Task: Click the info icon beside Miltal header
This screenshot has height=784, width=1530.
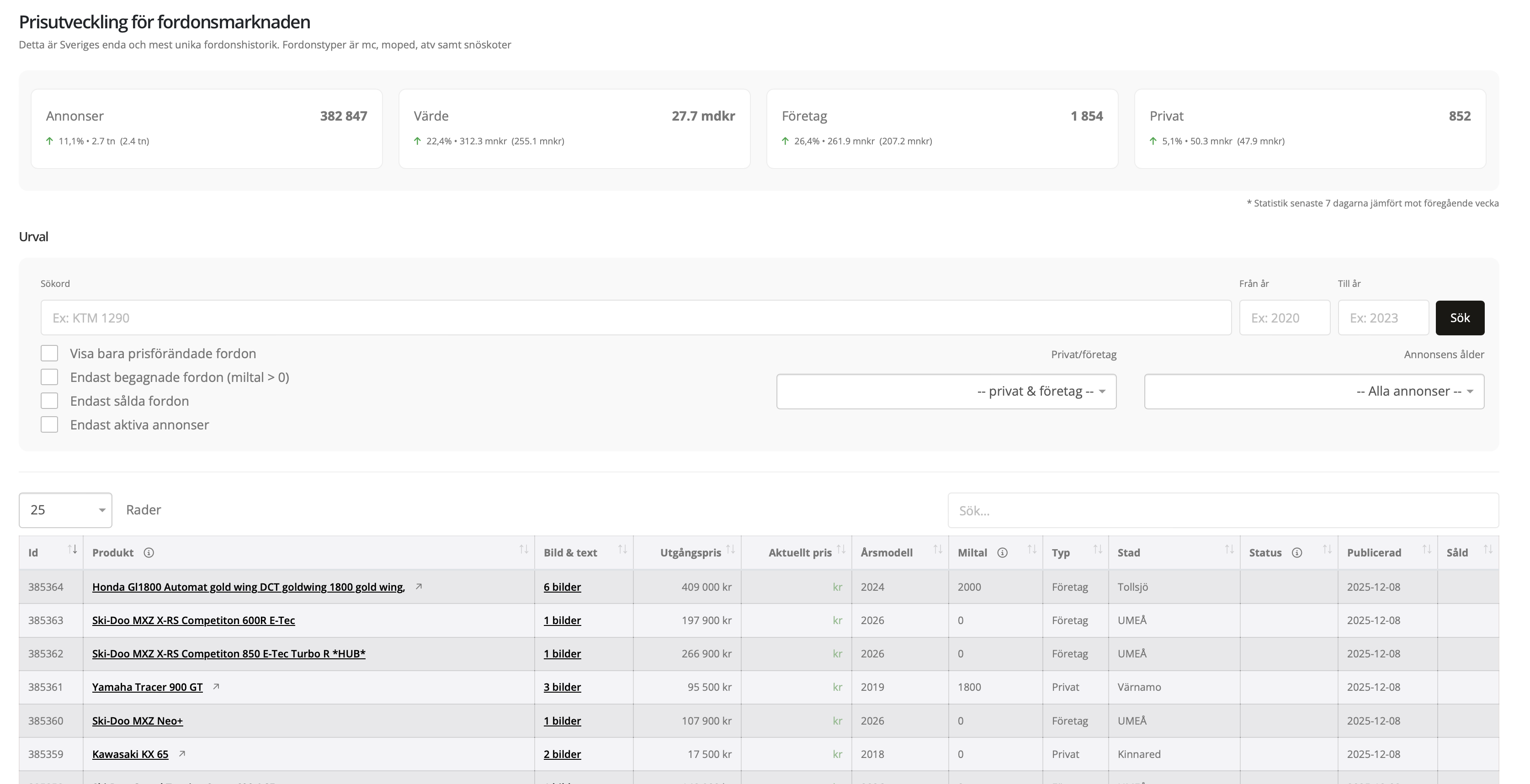Action: pos(1002,553)
